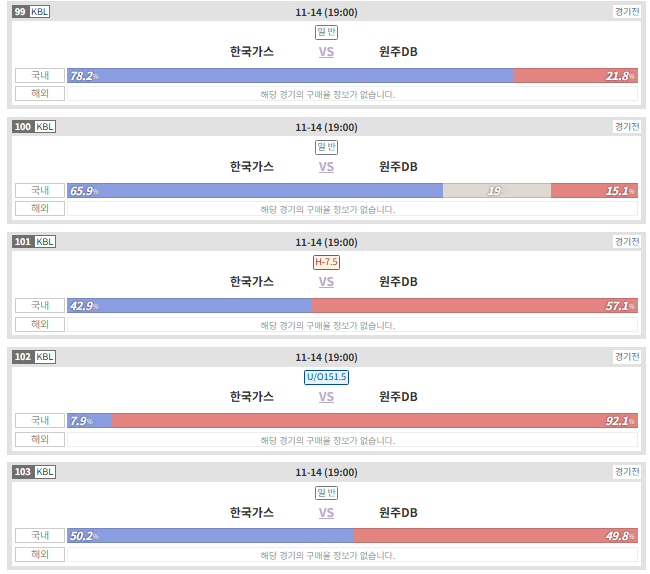Open the VS link for match 100
This screenshot has height=574, width=650.
[326, 167]
